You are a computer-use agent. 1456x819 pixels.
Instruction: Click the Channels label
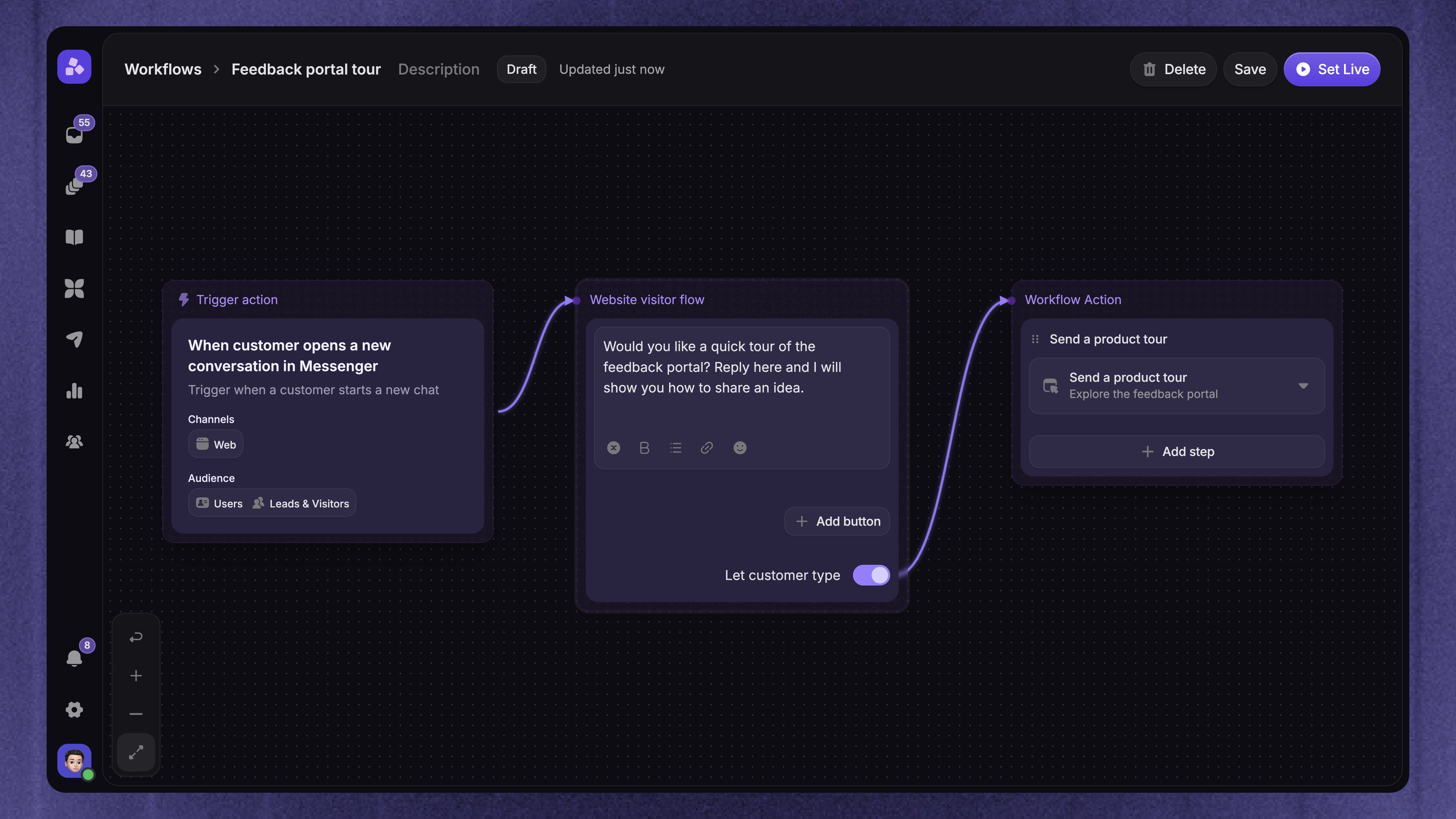pyautogui.click(x=211, y=419)
